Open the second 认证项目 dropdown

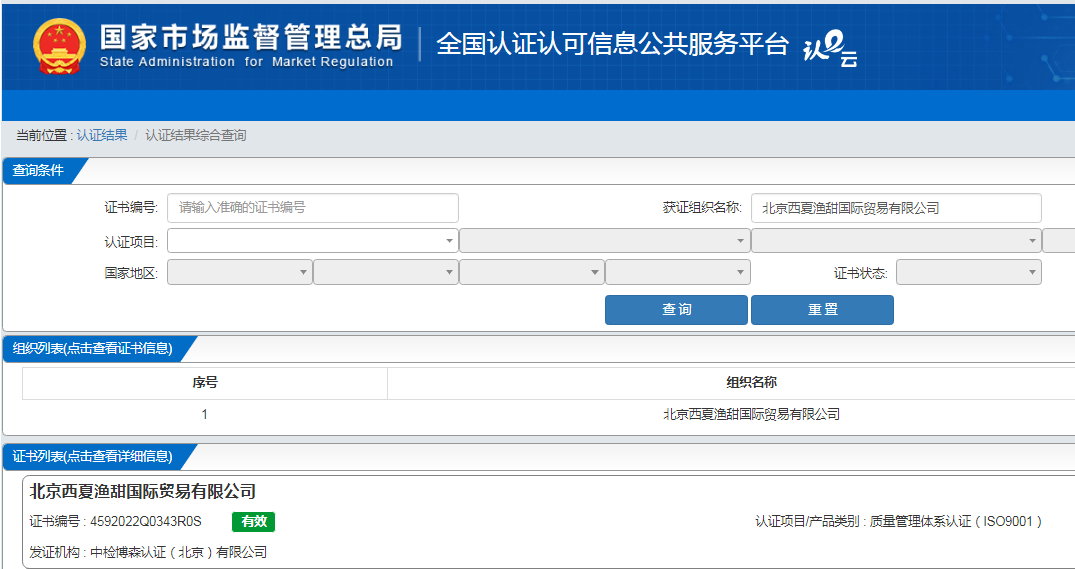[605, 241]
